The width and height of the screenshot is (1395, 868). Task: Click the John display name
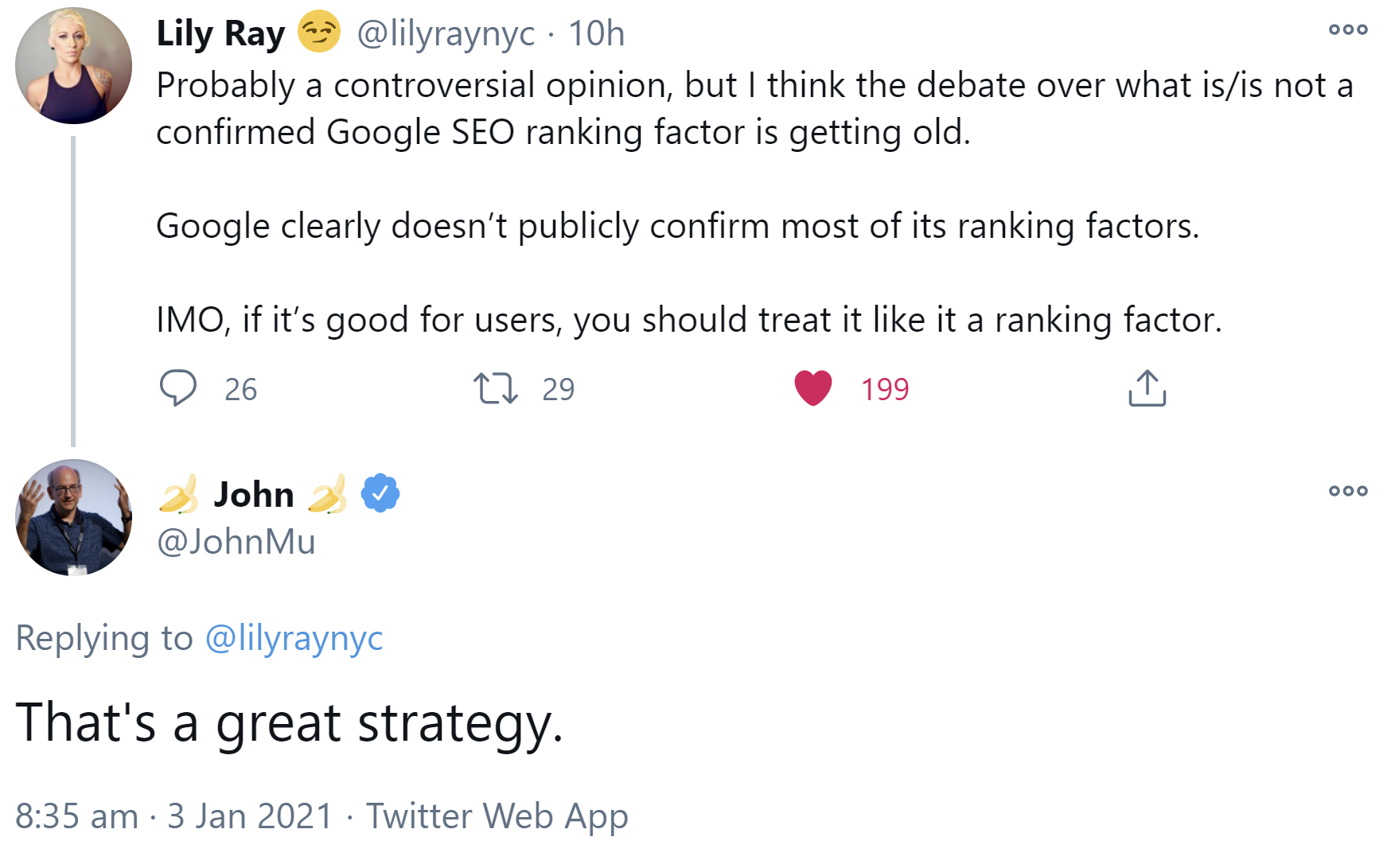[254, 495]
